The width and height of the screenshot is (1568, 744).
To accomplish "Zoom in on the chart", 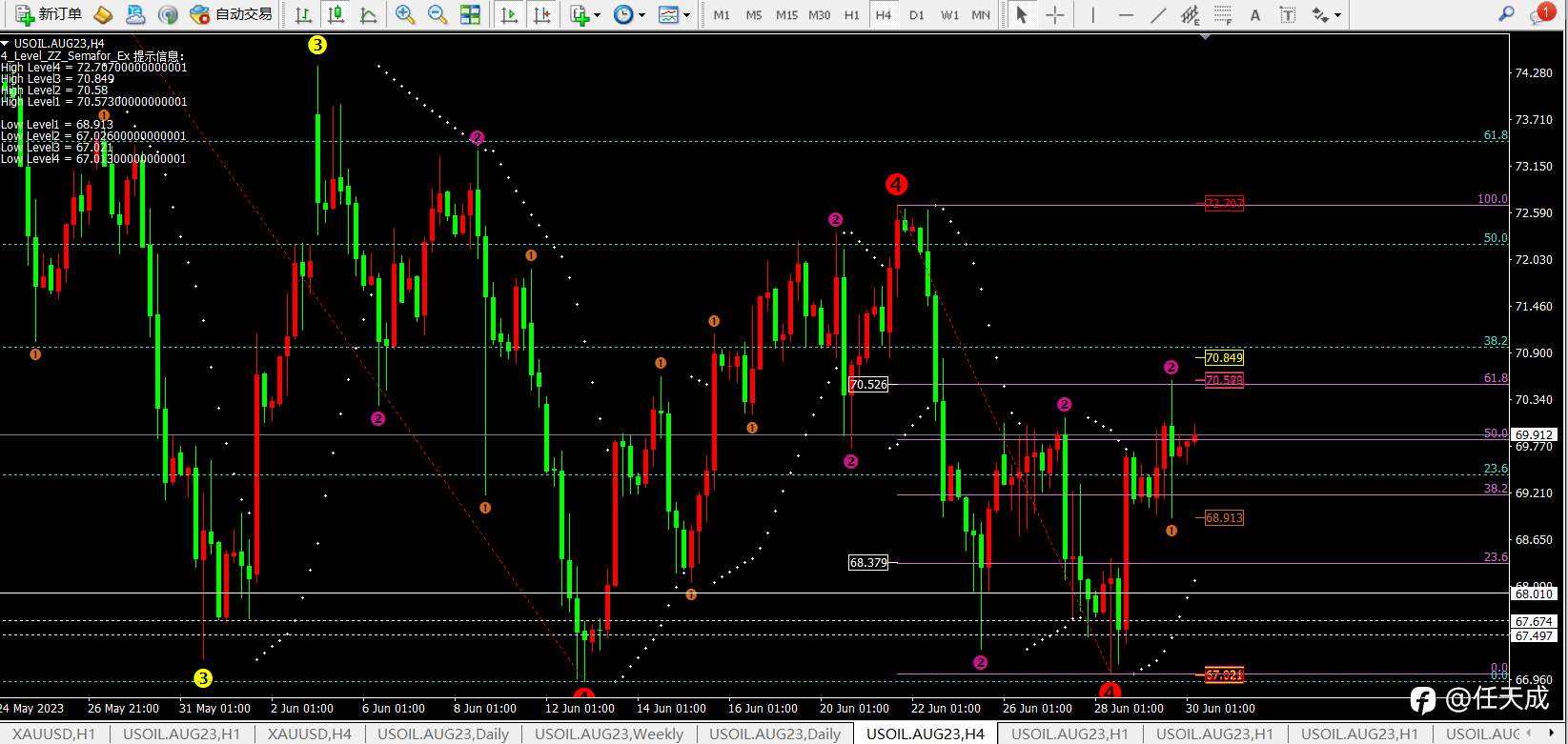I will click(x=405, y=14).
